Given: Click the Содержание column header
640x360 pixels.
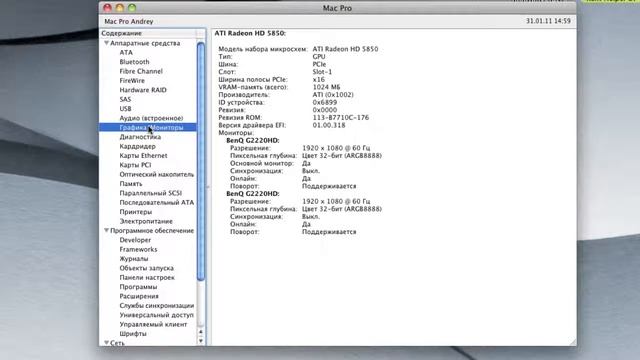Looking at the screenshot, I should coord(149,33).
